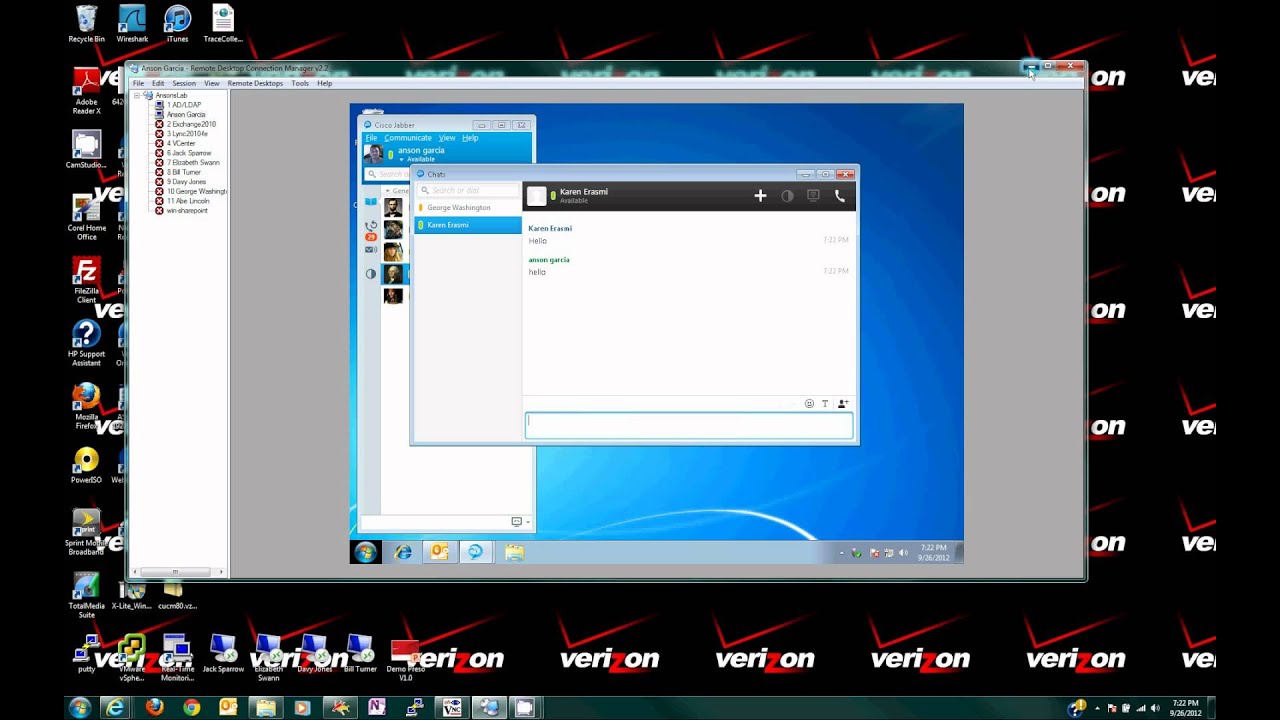Insert emoticon with the smiley icon

tap(809, 404)
